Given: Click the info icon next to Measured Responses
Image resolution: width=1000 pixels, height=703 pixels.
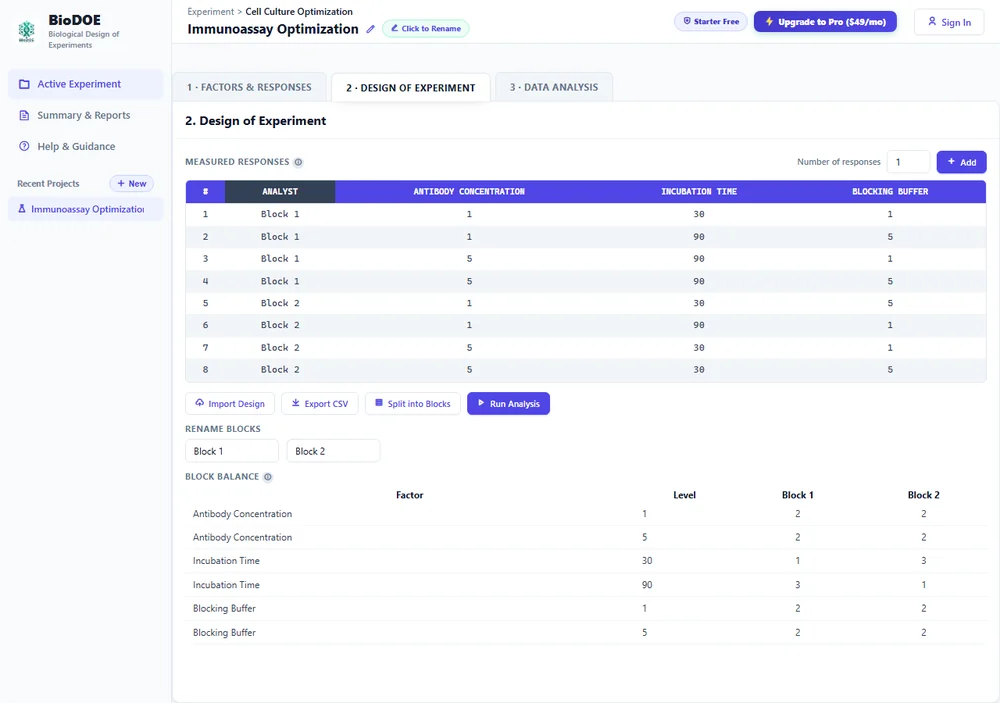Looking at the screenshot, I should (298, 162).
